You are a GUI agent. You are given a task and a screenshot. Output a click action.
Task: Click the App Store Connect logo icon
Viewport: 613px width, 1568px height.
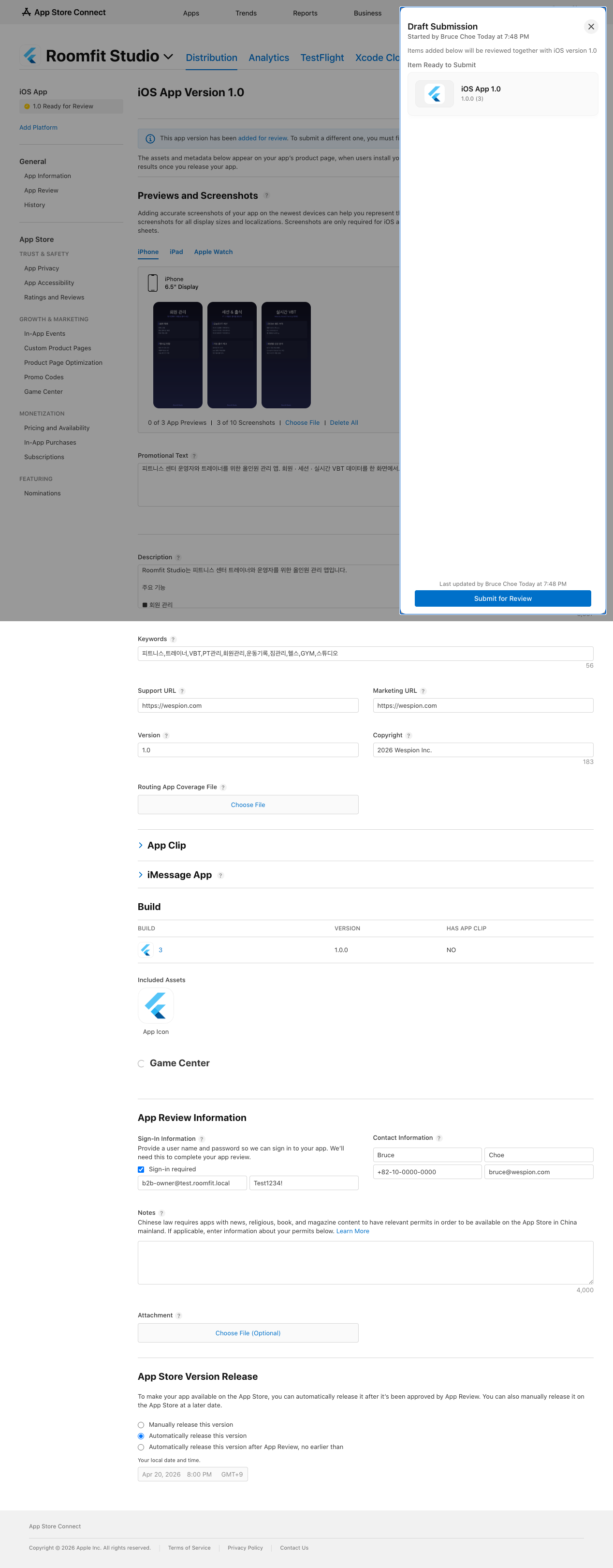pyautogui.click(x=26, y=12)
